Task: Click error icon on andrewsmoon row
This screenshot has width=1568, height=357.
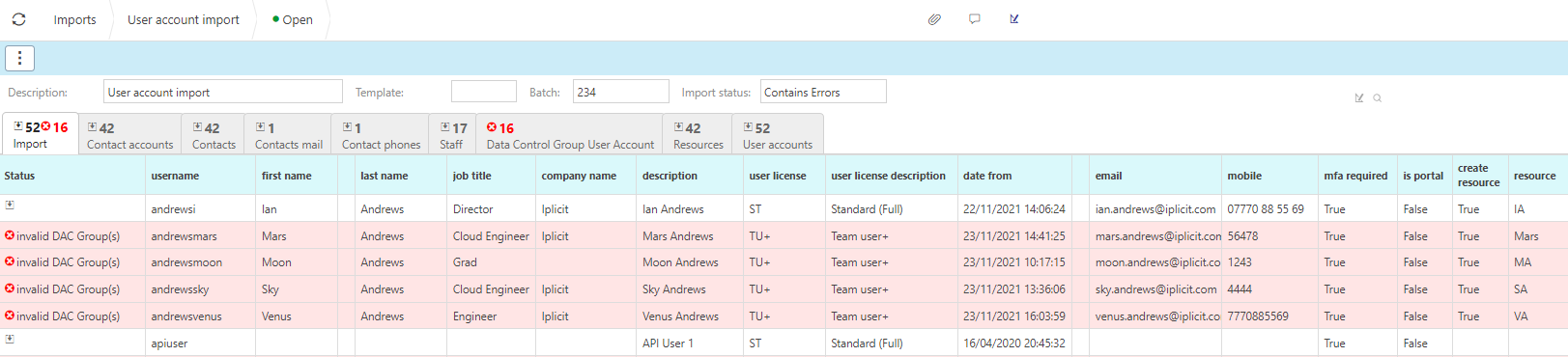Action: pyautogui.click(x=10, y=261)
